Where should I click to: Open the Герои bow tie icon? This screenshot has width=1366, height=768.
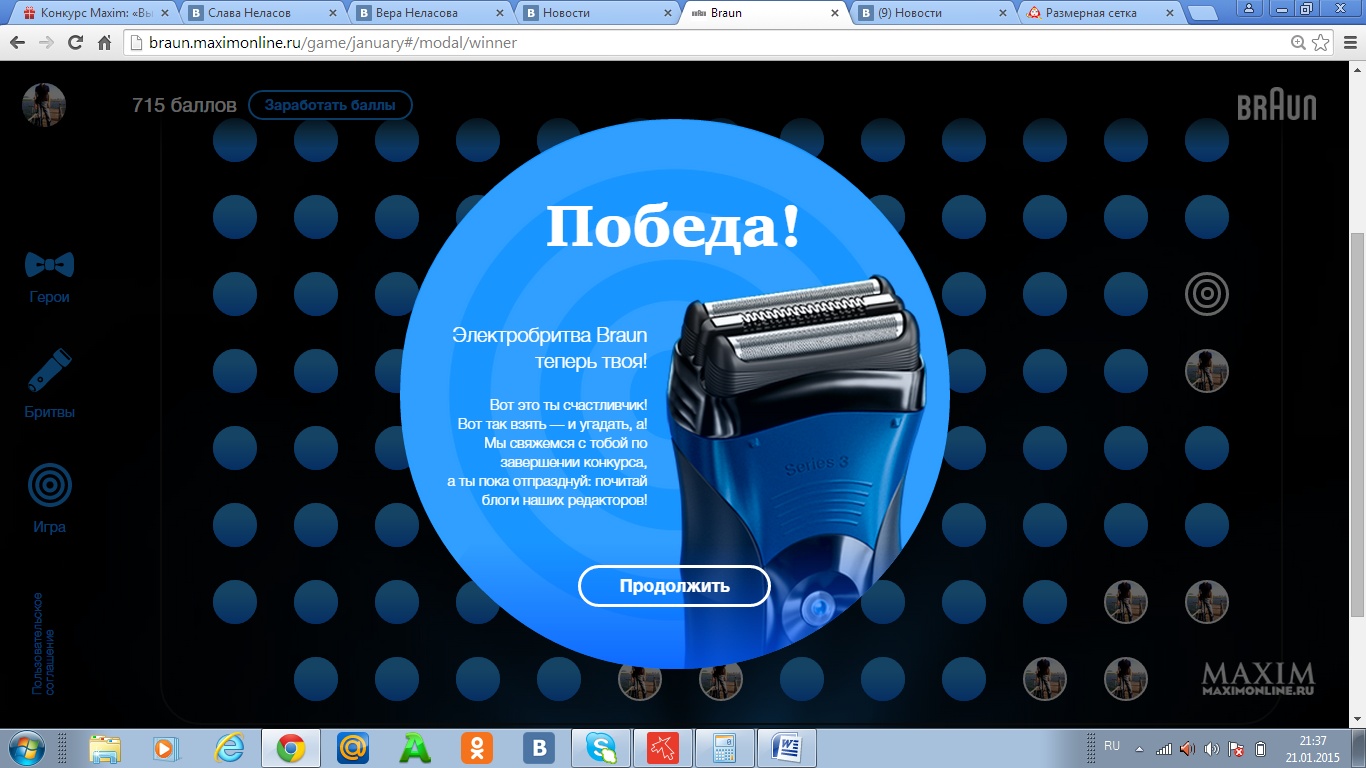click(49, 265)
